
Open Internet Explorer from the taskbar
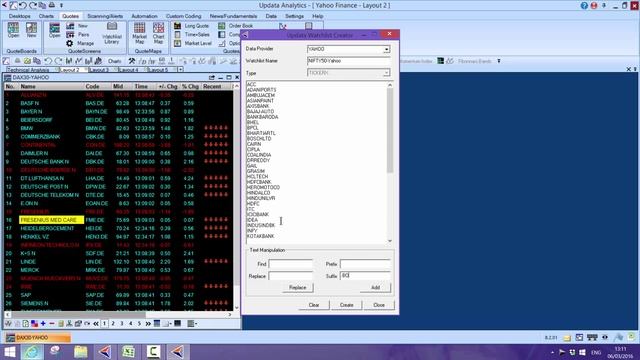click(32, 351)
